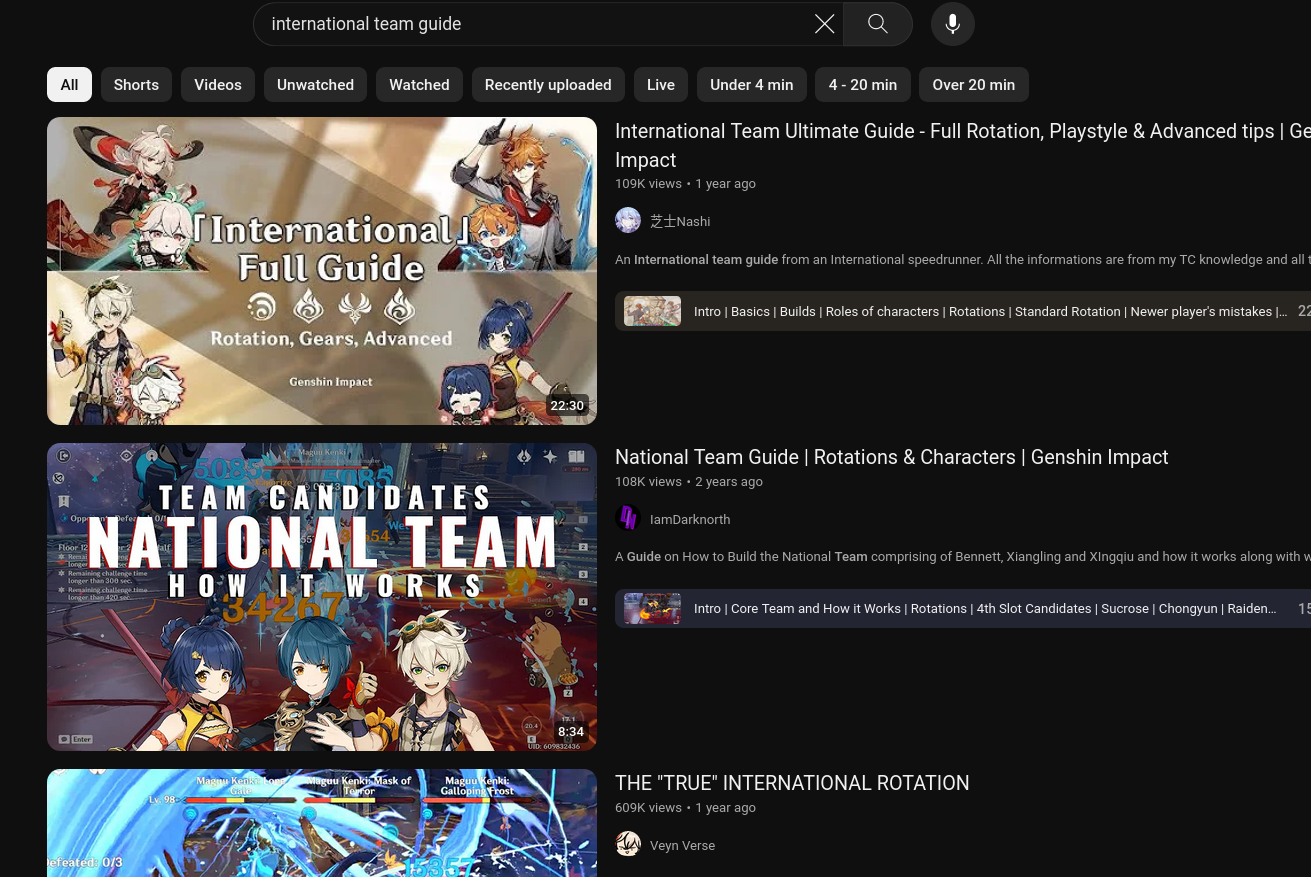Select the All filter chip
Screen dimensions: 1311x877
click(69, 85)
